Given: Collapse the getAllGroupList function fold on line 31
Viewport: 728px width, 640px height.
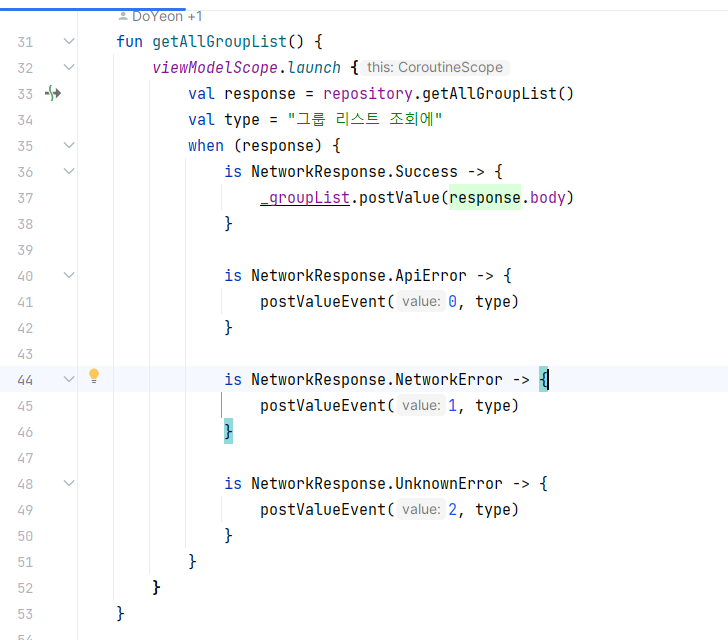Looking at the screenshot, I should [69, 41].
